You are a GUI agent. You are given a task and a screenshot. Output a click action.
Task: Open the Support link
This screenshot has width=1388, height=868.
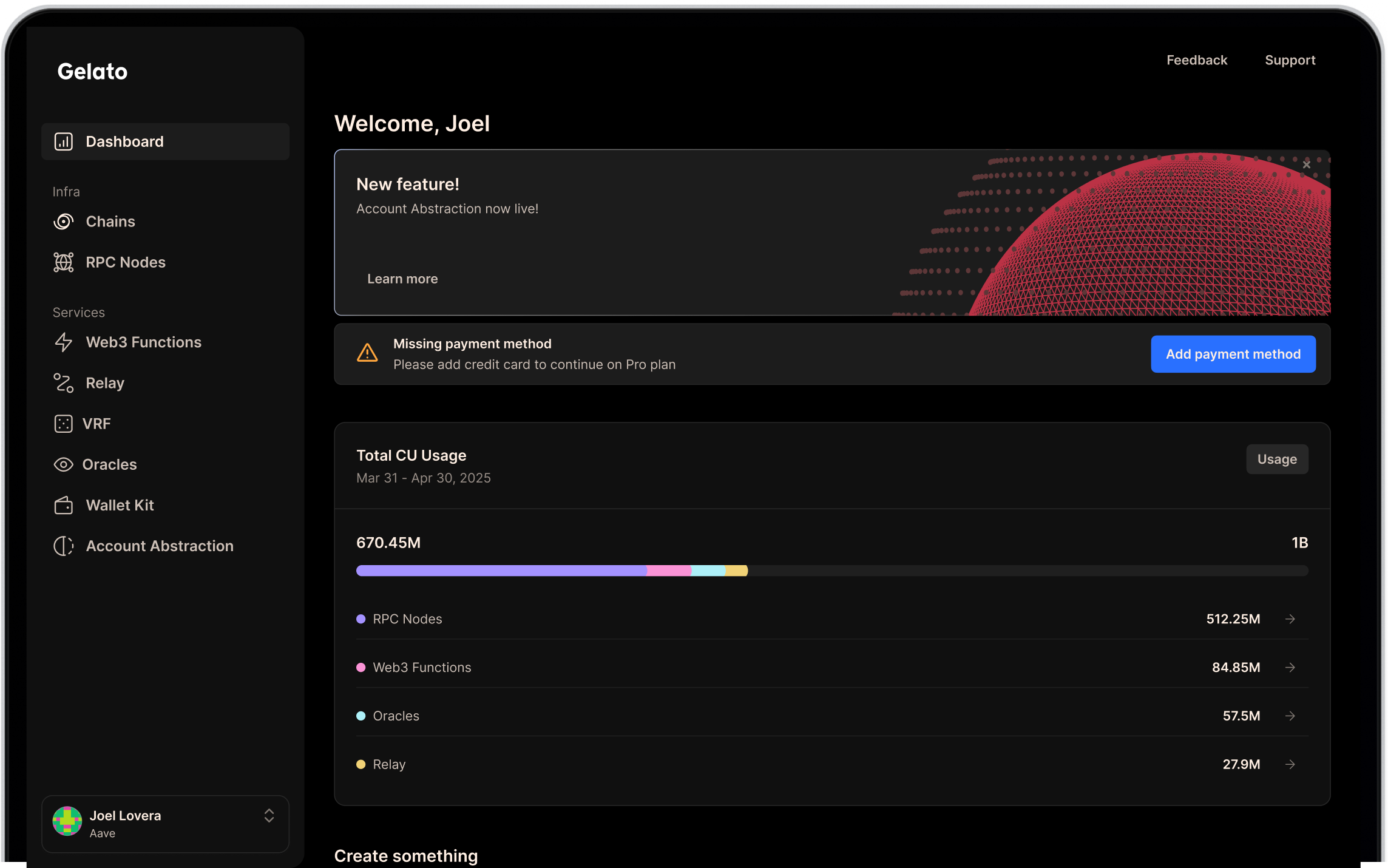click(1290, 60)
